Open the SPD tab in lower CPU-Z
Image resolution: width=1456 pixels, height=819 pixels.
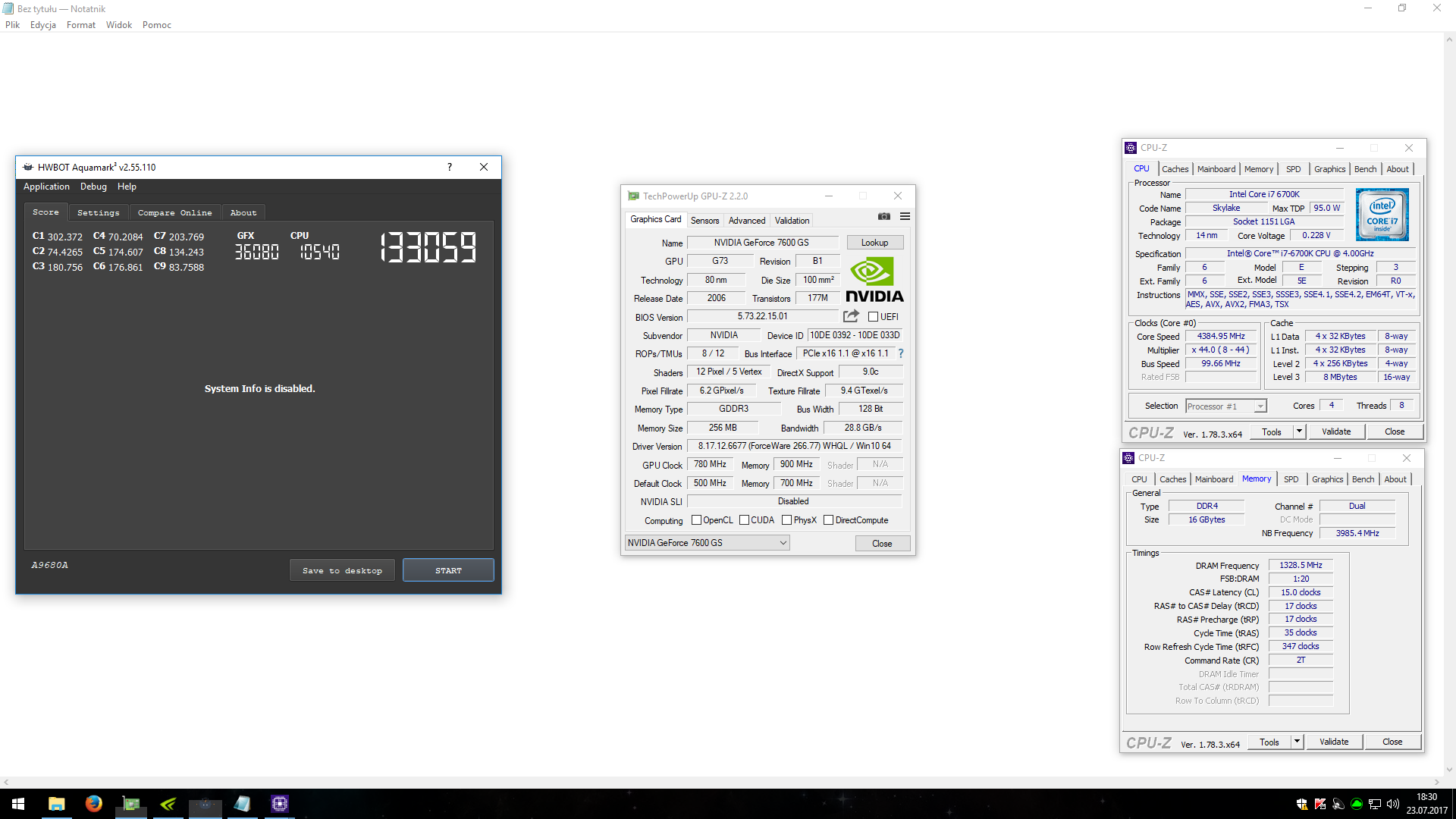[x=1291, y=479]
